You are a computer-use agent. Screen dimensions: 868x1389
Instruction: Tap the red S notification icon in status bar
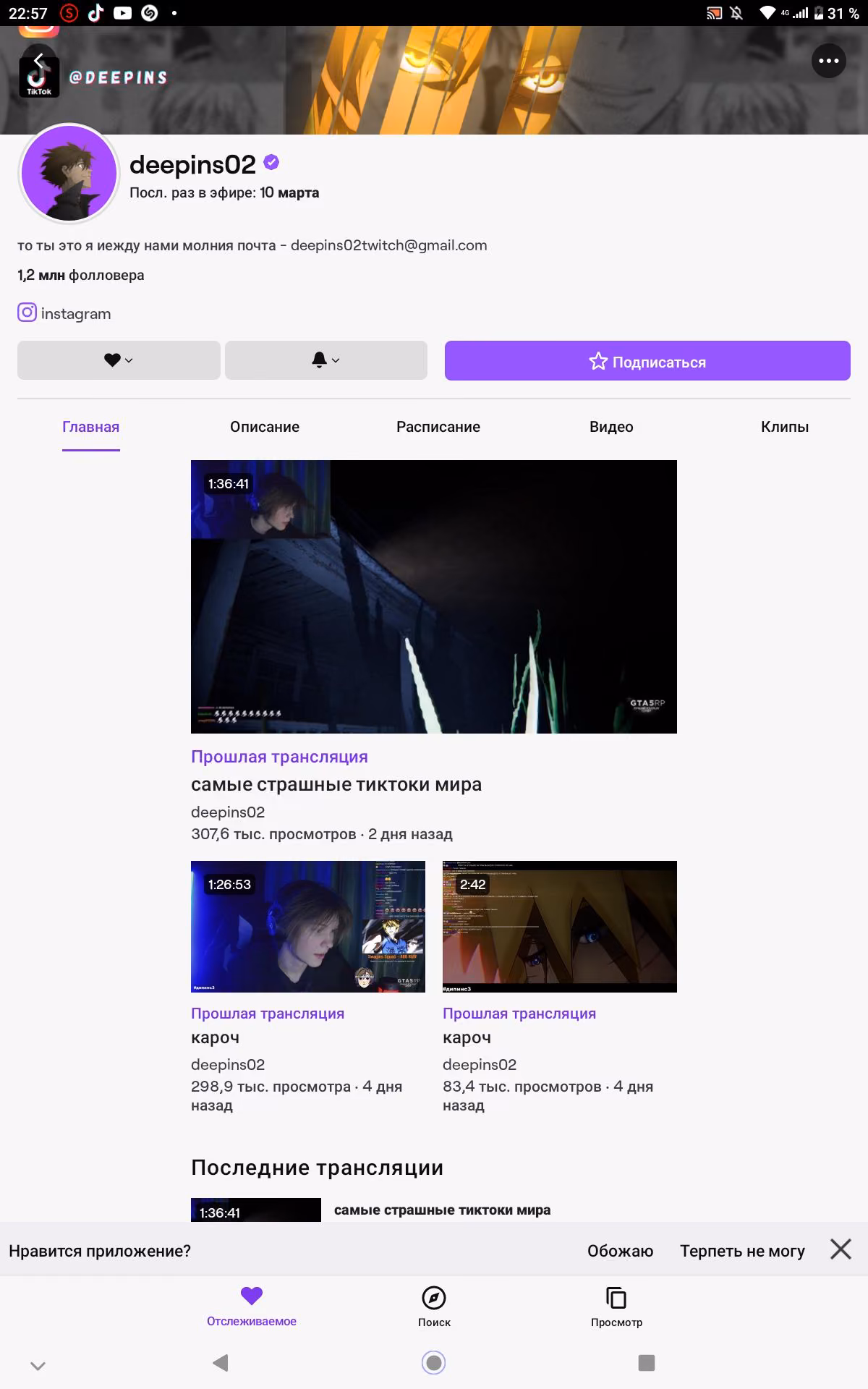pos(69,13)
